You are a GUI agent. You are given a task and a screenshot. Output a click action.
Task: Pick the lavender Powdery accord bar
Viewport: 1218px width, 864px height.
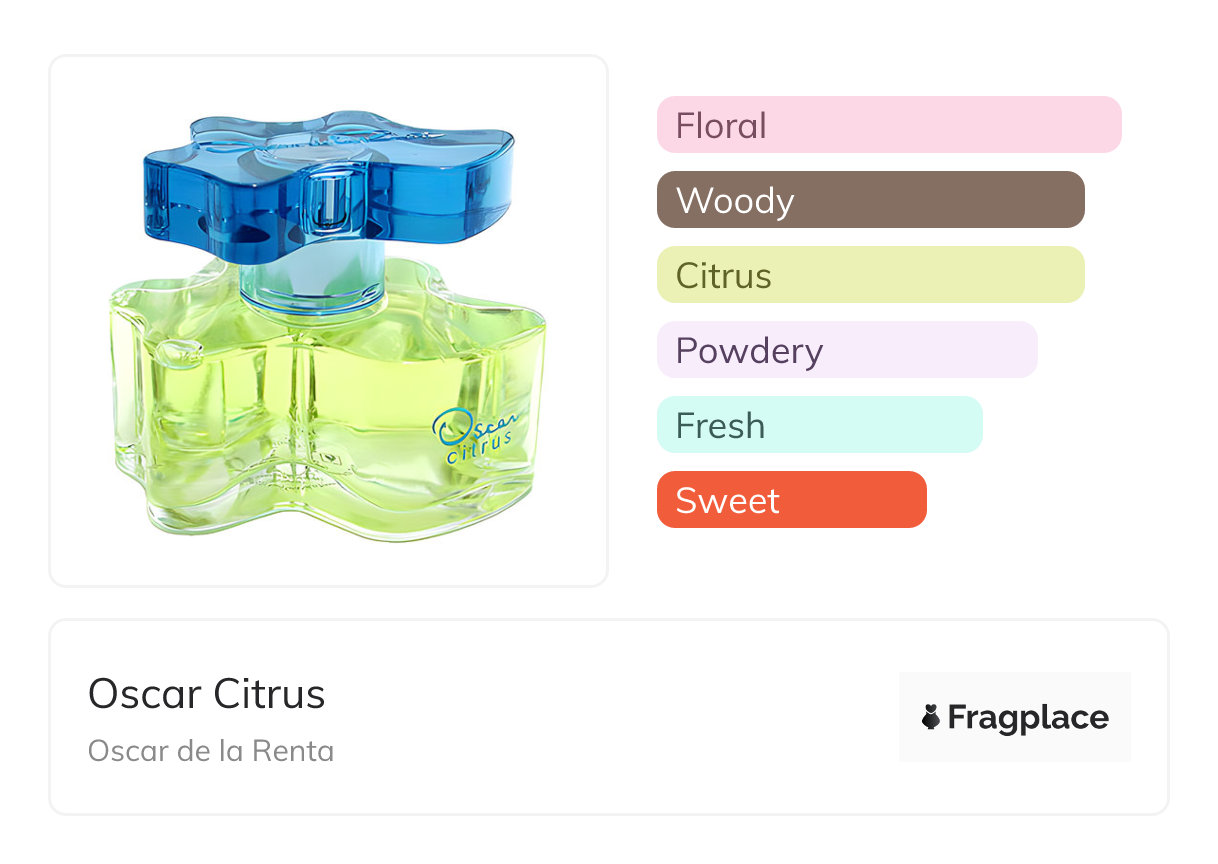click(x=847, y=350)
